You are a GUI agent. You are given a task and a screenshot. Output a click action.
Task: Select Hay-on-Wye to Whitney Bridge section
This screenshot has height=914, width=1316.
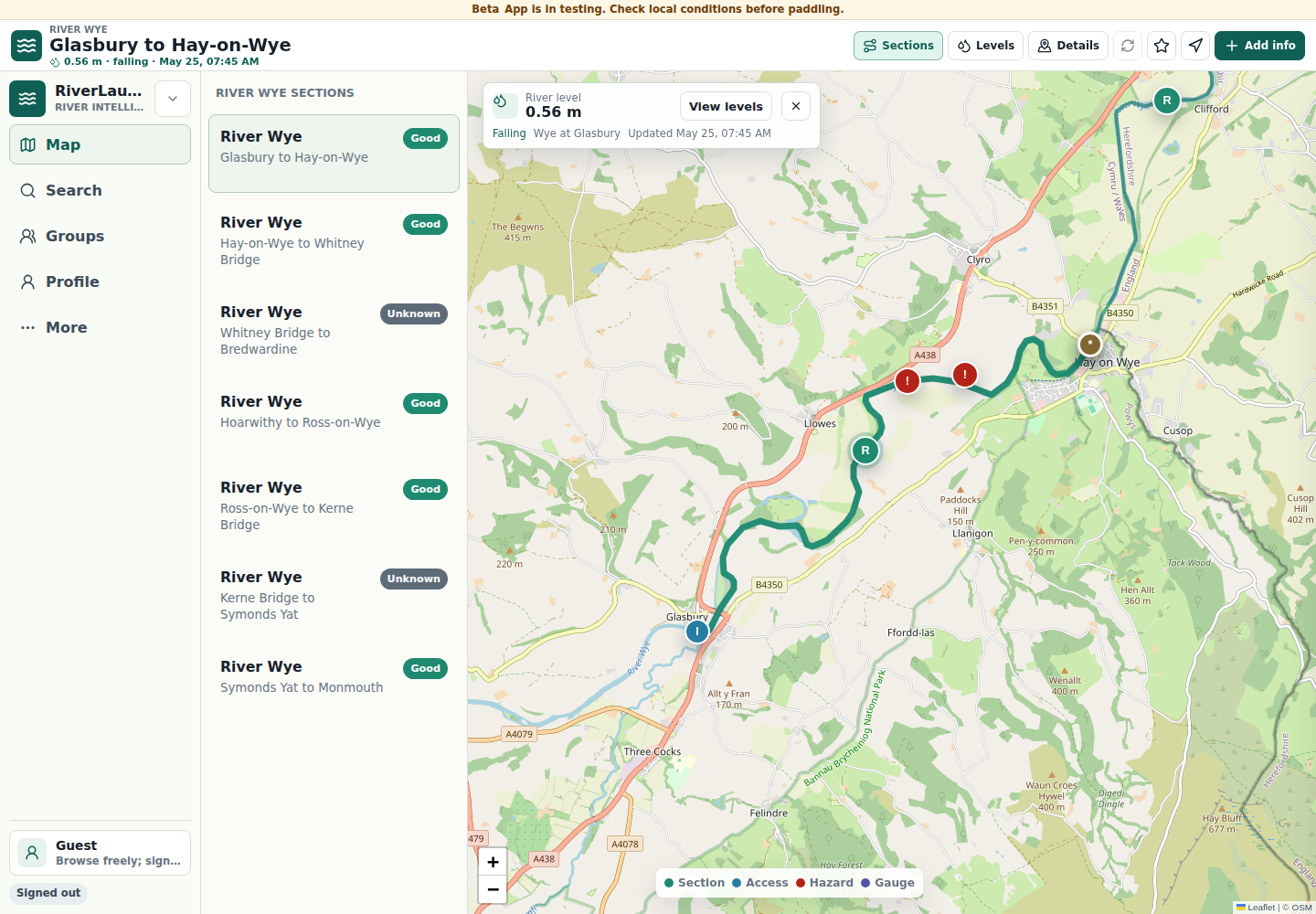334,241
